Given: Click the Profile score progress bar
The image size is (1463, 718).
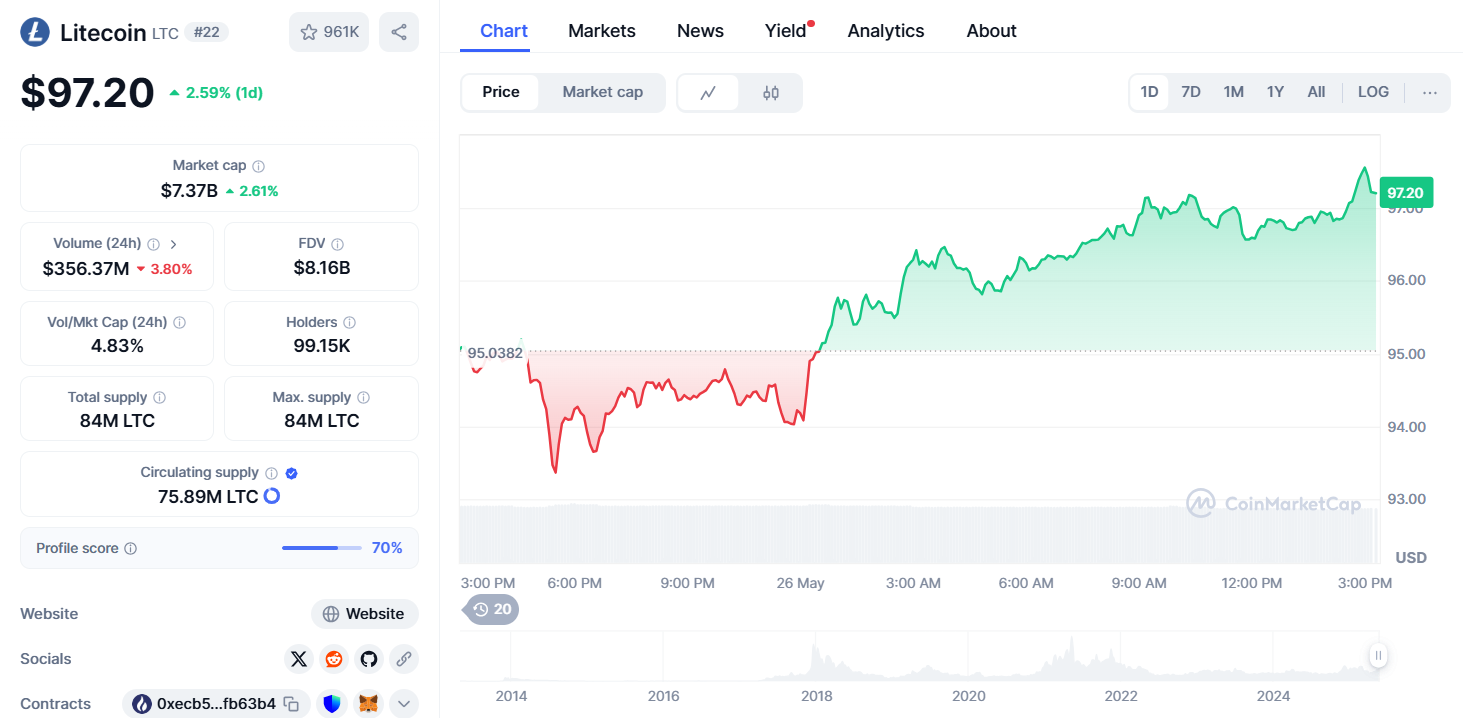Looking at the screenshot, I should [322, 548].
